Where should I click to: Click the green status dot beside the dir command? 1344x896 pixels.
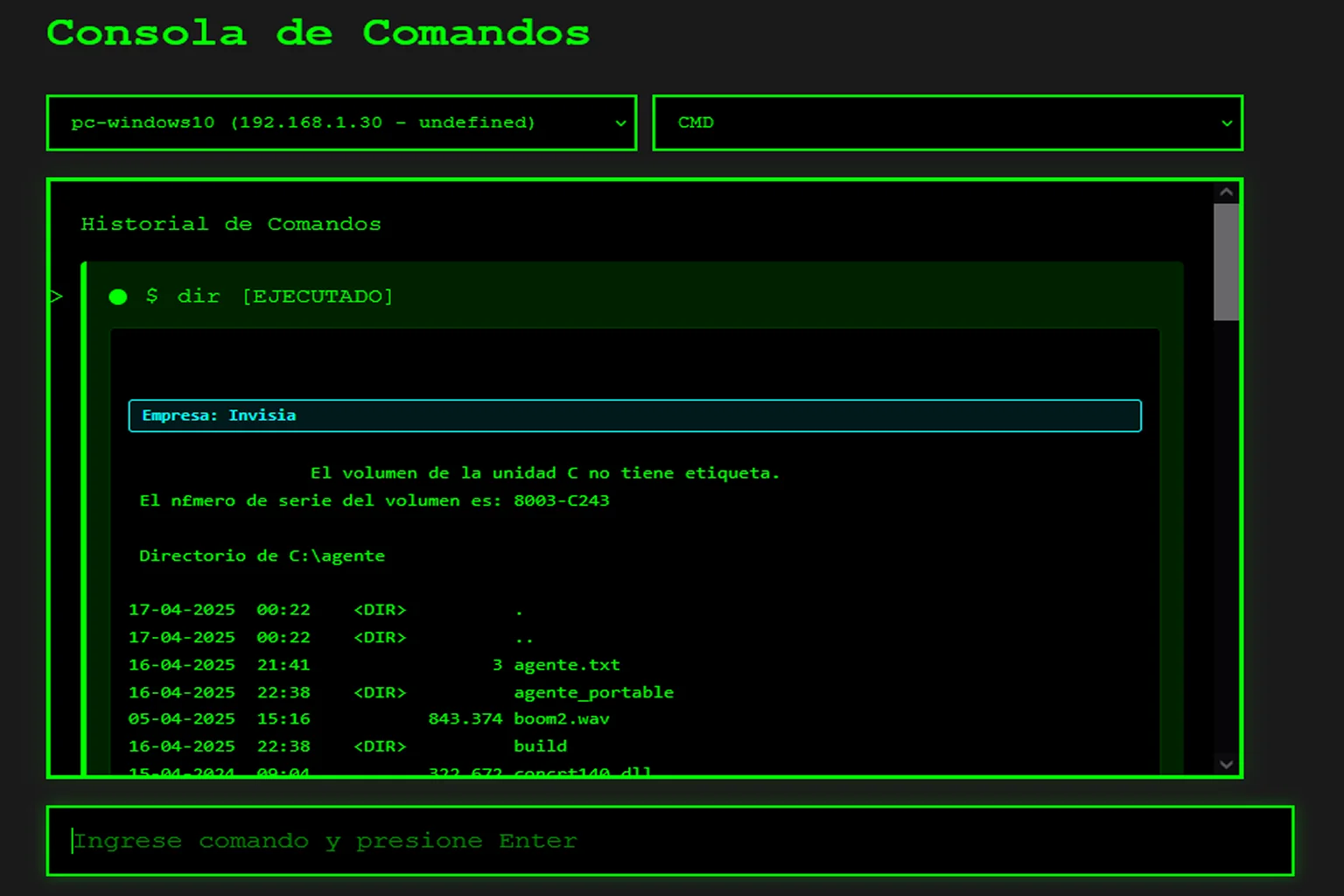click(x=118, y=297)
